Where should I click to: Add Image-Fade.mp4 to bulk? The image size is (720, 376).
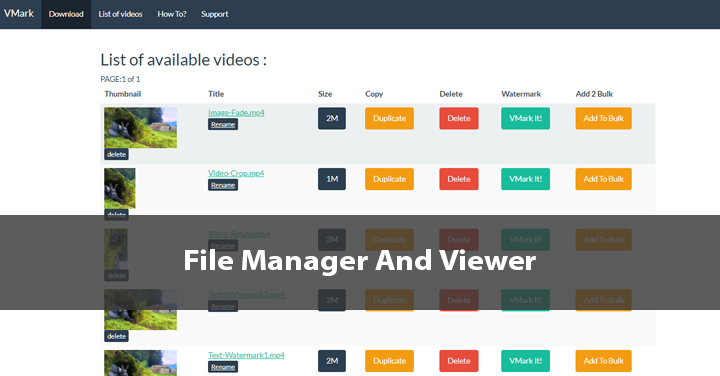tap(603, 118)
